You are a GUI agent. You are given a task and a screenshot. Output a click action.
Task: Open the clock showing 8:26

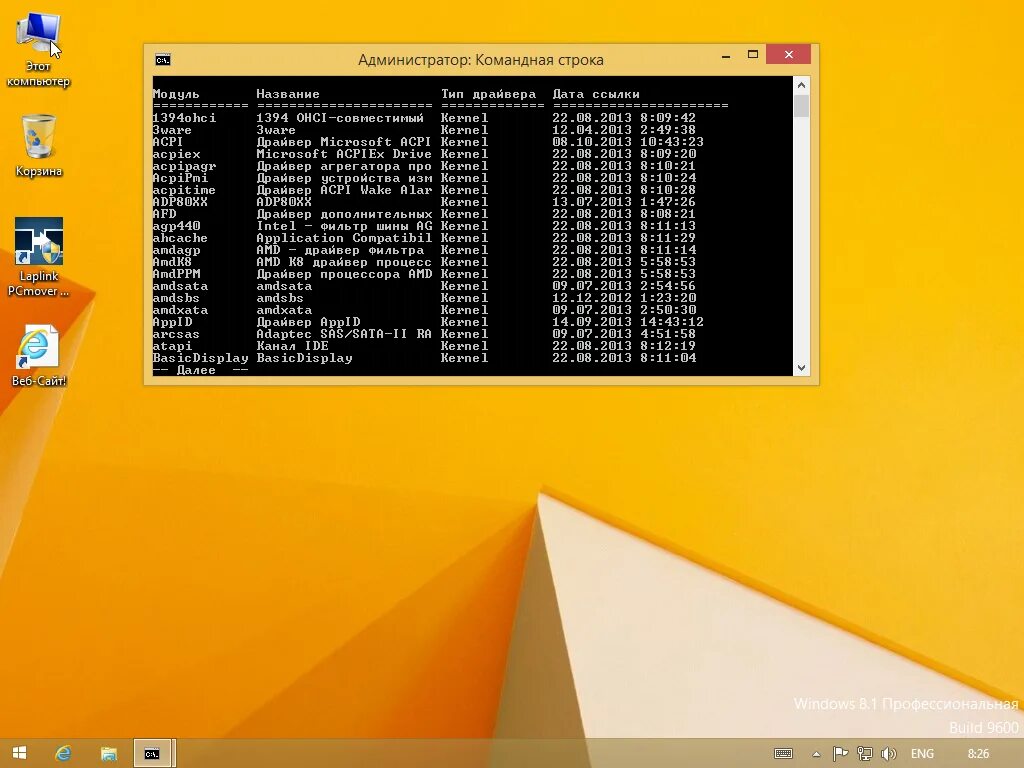[x=978, y=754]
